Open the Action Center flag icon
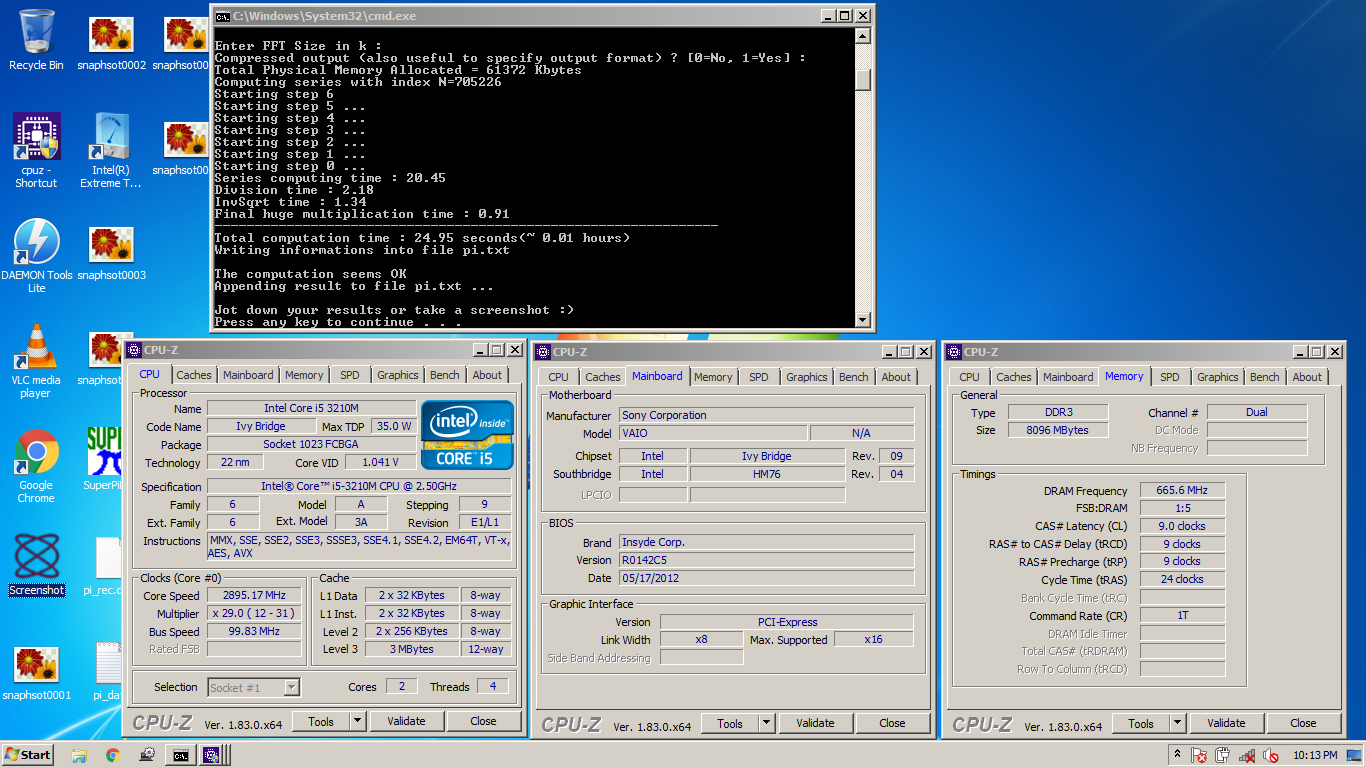Screen dimensions: 1366x768 click(x=1200, y=755)
